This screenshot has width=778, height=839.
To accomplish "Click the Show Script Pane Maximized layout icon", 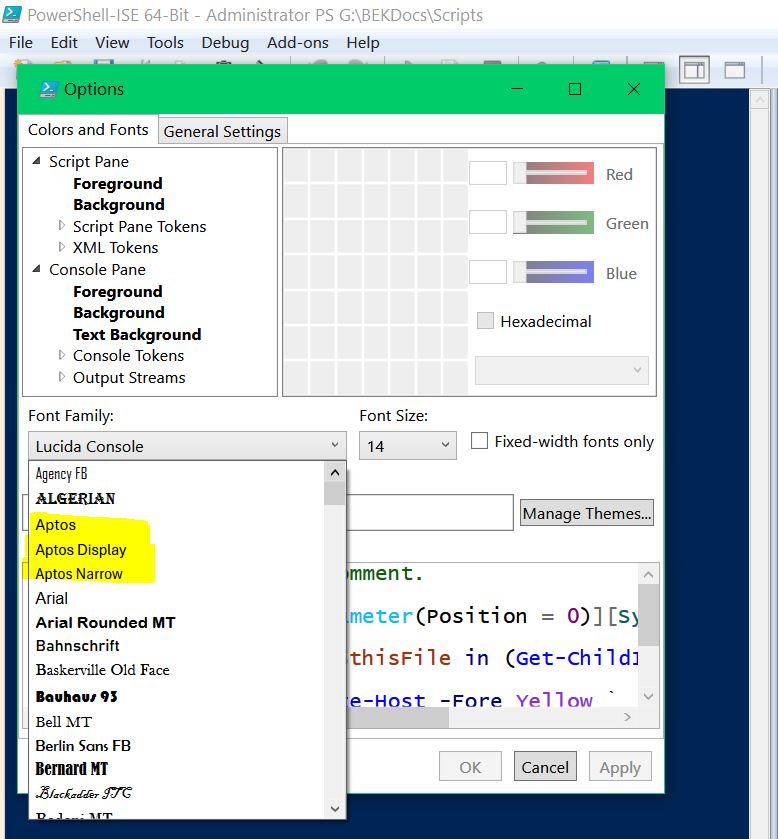I will pyautogui.click(x=735, y=69).
